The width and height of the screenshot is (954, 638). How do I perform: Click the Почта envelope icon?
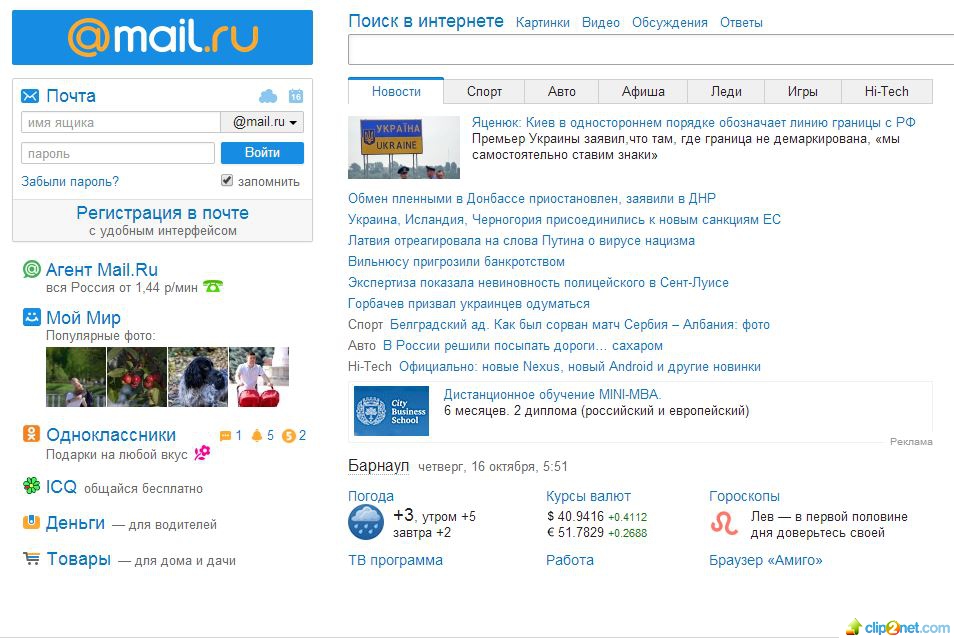(30, 96)
